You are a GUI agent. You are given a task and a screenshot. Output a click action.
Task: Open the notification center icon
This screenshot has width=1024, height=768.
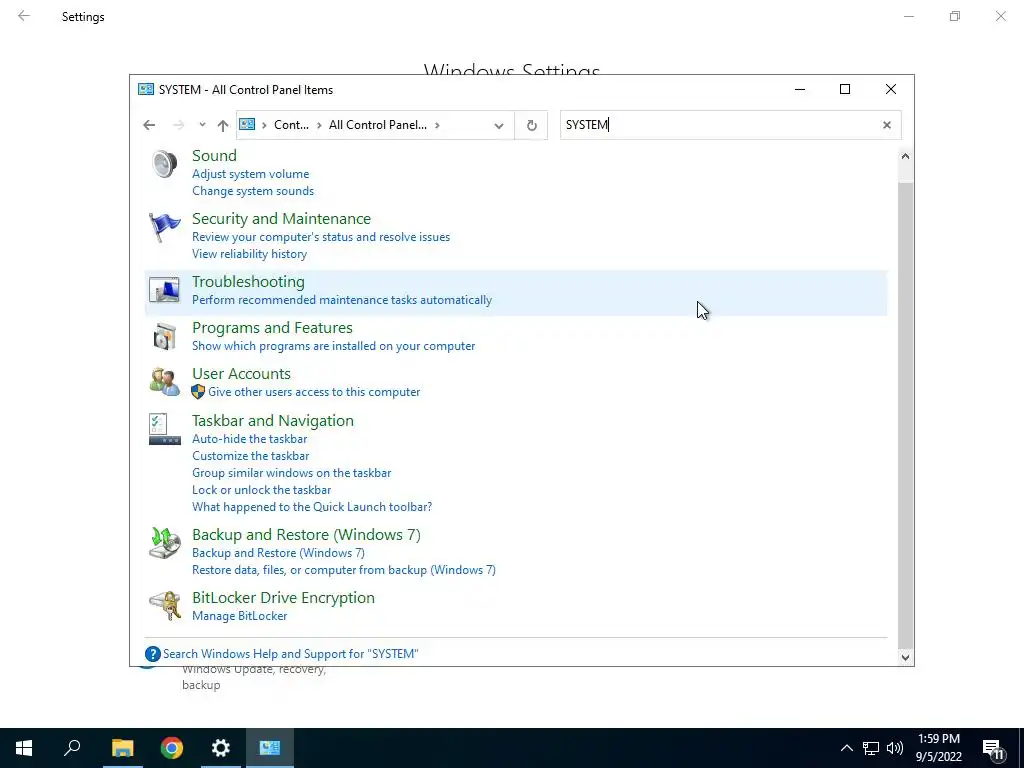[x=993, y=749]
